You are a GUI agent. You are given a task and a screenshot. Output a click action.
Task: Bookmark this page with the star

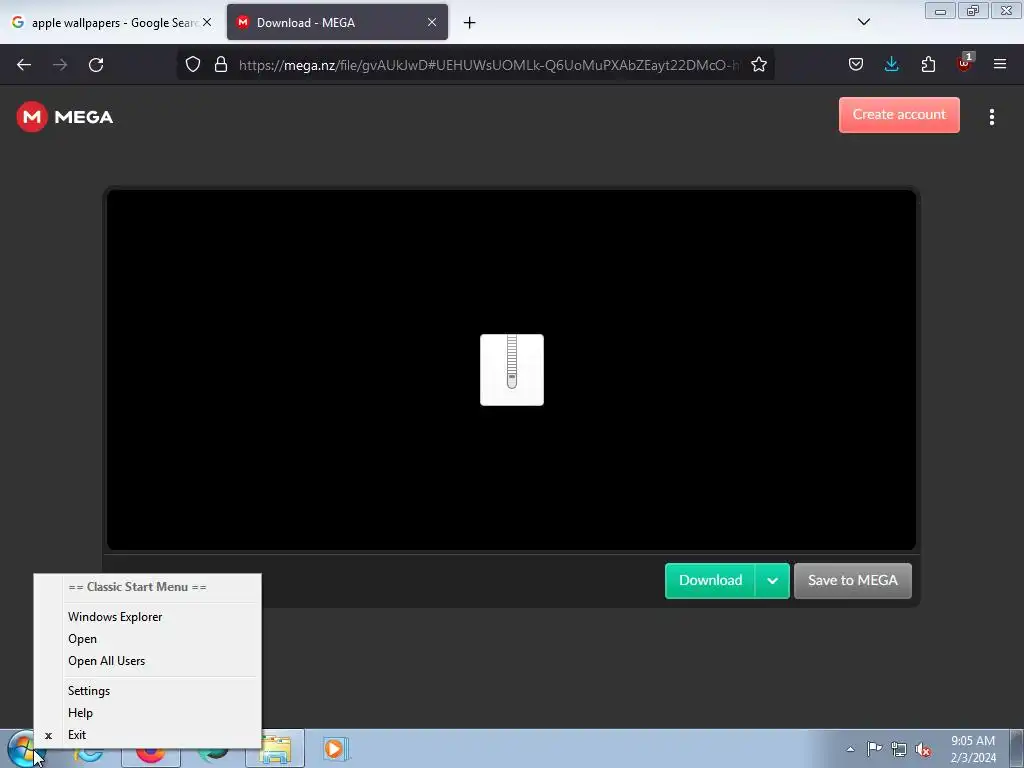(758, 65)
